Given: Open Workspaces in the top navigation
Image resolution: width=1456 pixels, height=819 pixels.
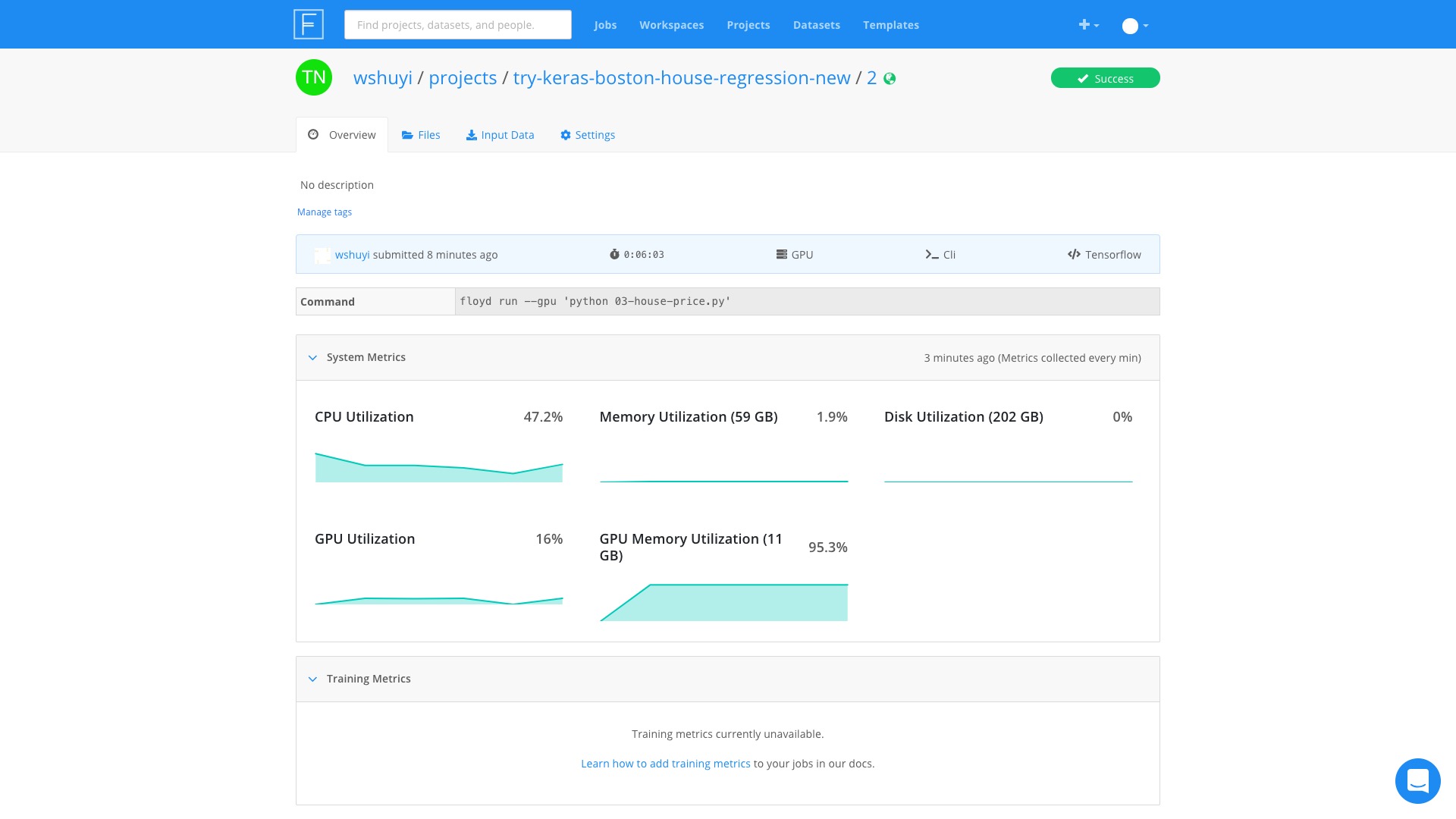Looking at the screenshot, I should click(x=671, y=25).
